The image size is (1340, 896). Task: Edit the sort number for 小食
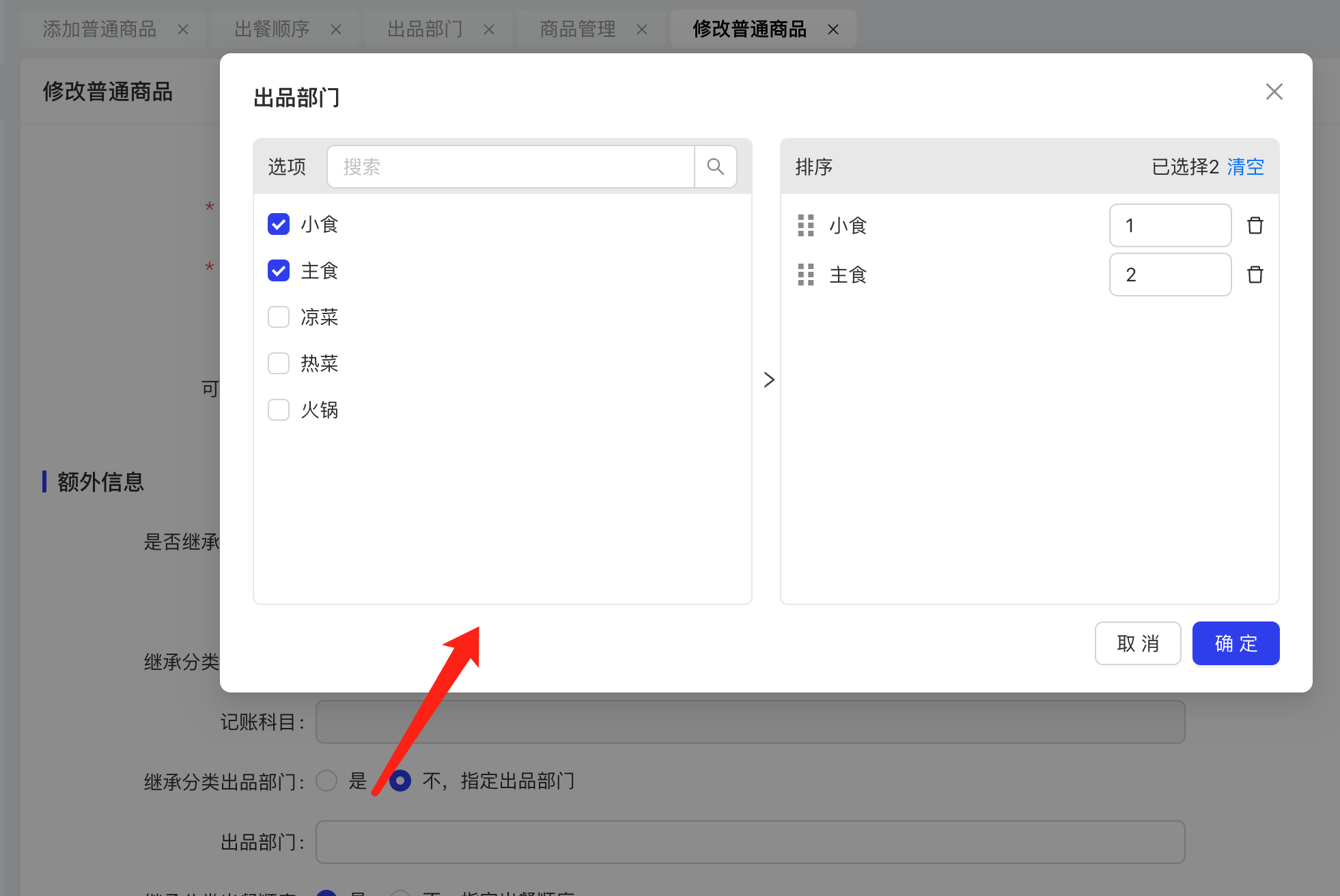click(1170, 225)
